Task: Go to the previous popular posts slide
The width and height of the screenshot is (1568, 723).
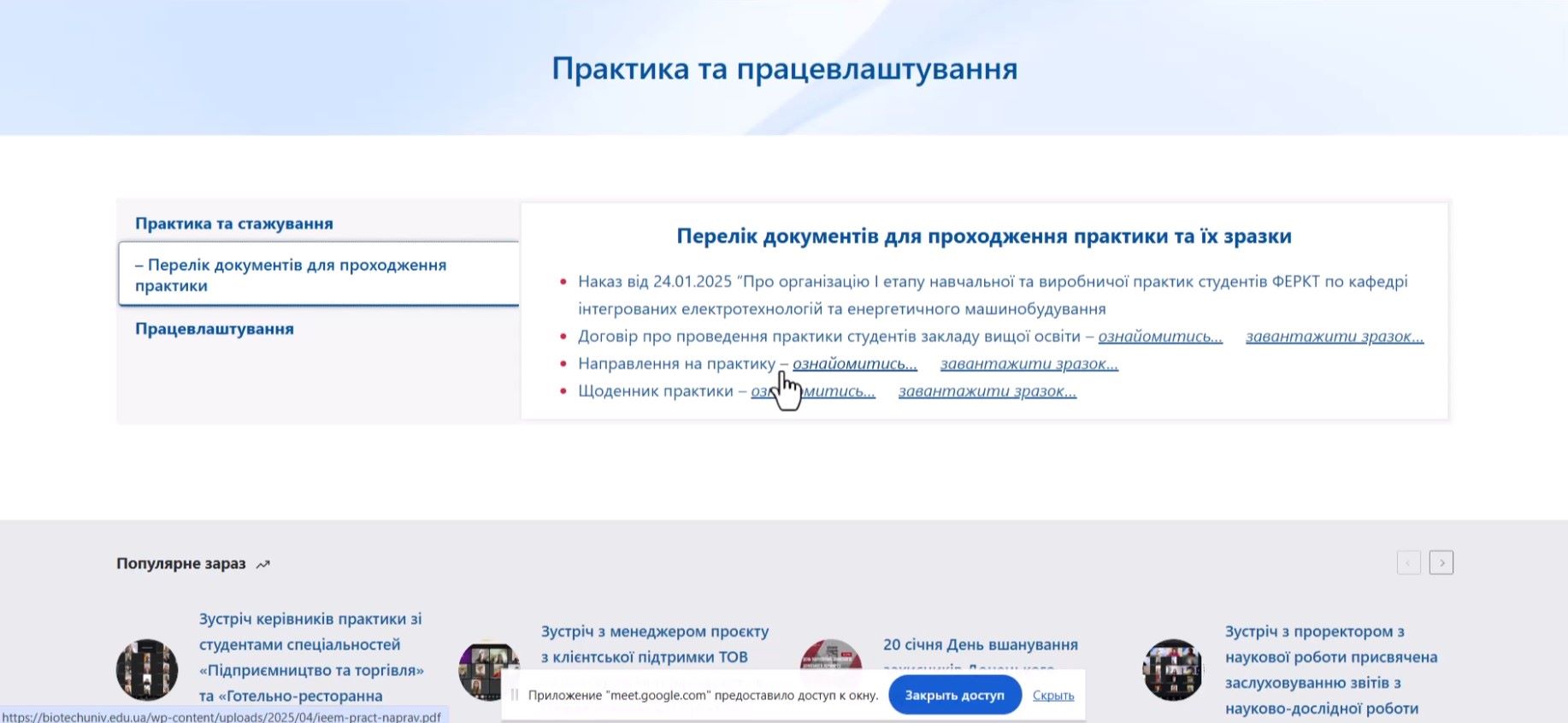Action: tap(1408, 562)
